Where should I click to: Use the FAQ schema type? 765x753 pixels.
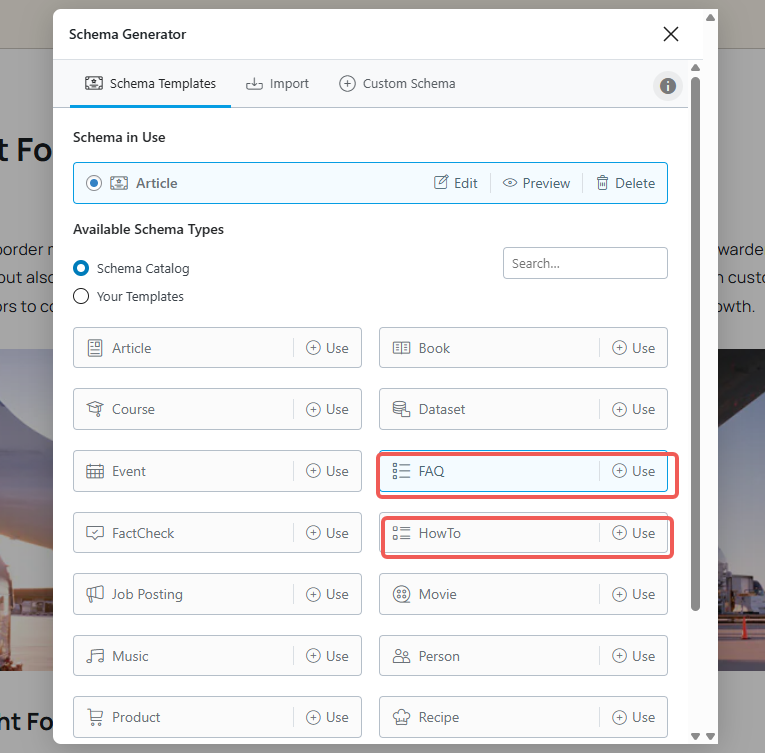point(634,471)
